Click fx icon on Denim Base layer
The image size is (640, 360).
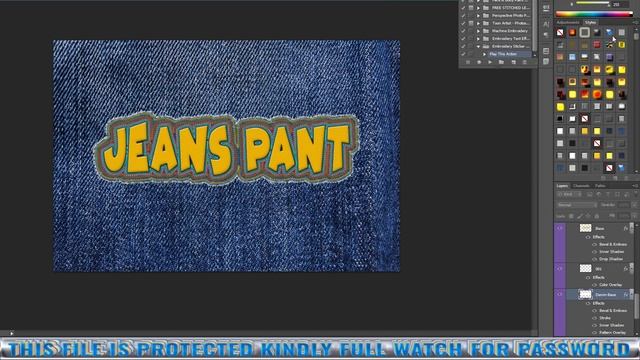(625, 294)
